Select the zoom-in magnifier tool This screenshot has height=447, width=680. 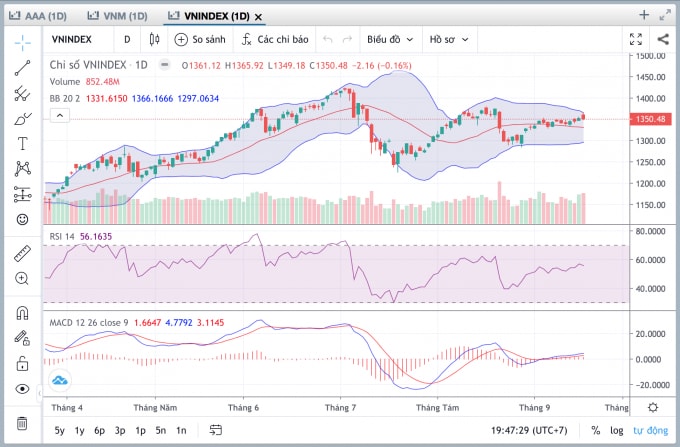click(x=22, y=278)
